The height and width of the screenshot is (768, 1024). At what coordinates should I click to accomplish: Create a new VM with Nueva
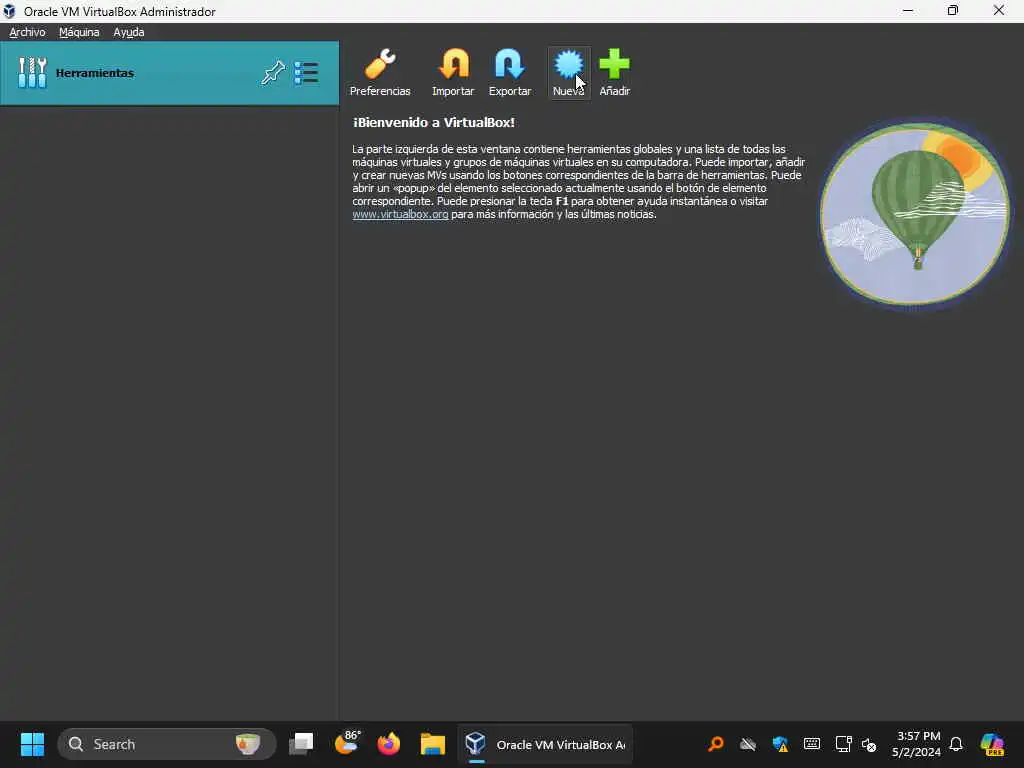pyautogui.click(x=568, y=72)
